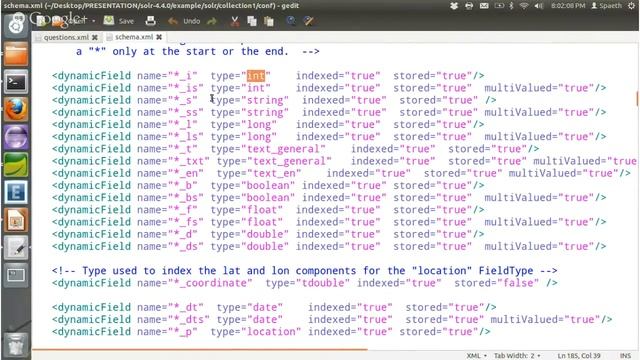640x360 pixels.
Task: Click stored="false" on the coordinate line
Action: coord(496,283)
